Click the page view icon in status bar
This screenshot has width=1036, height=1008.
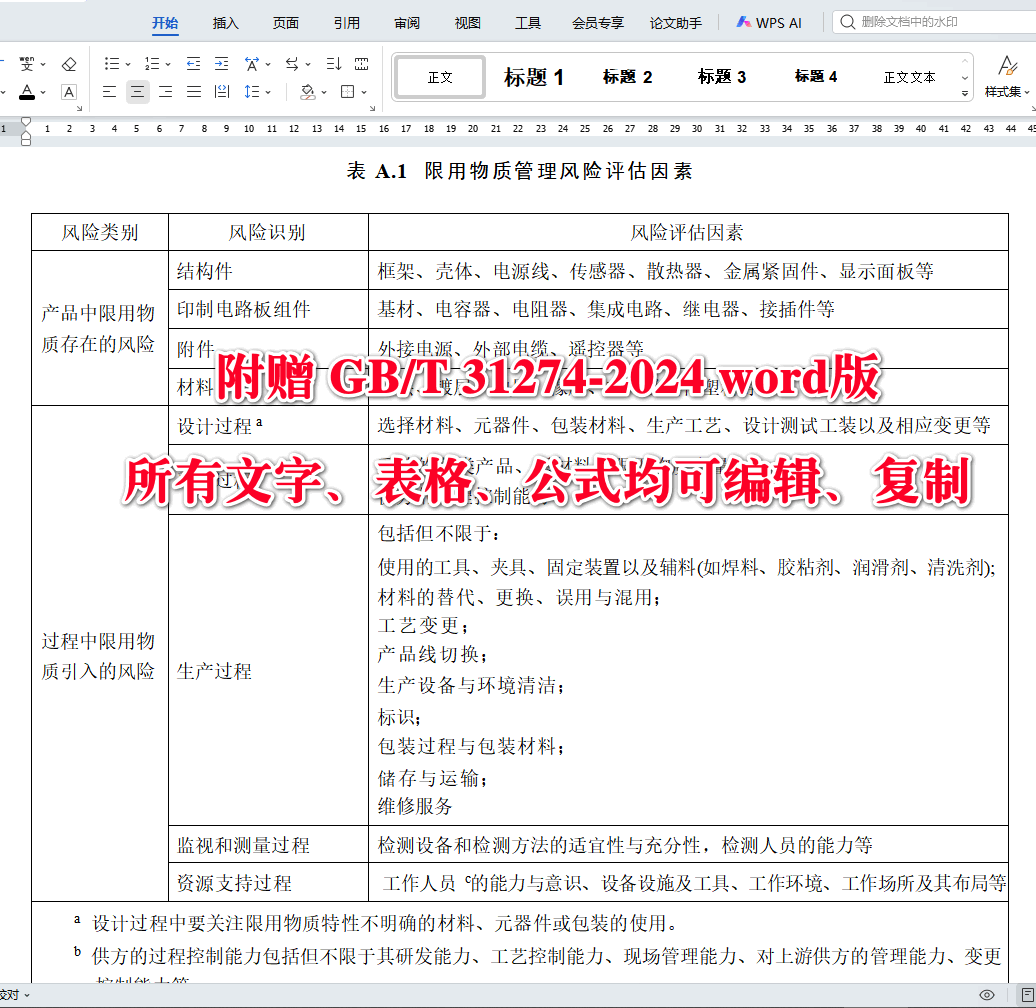(1027, 995)
